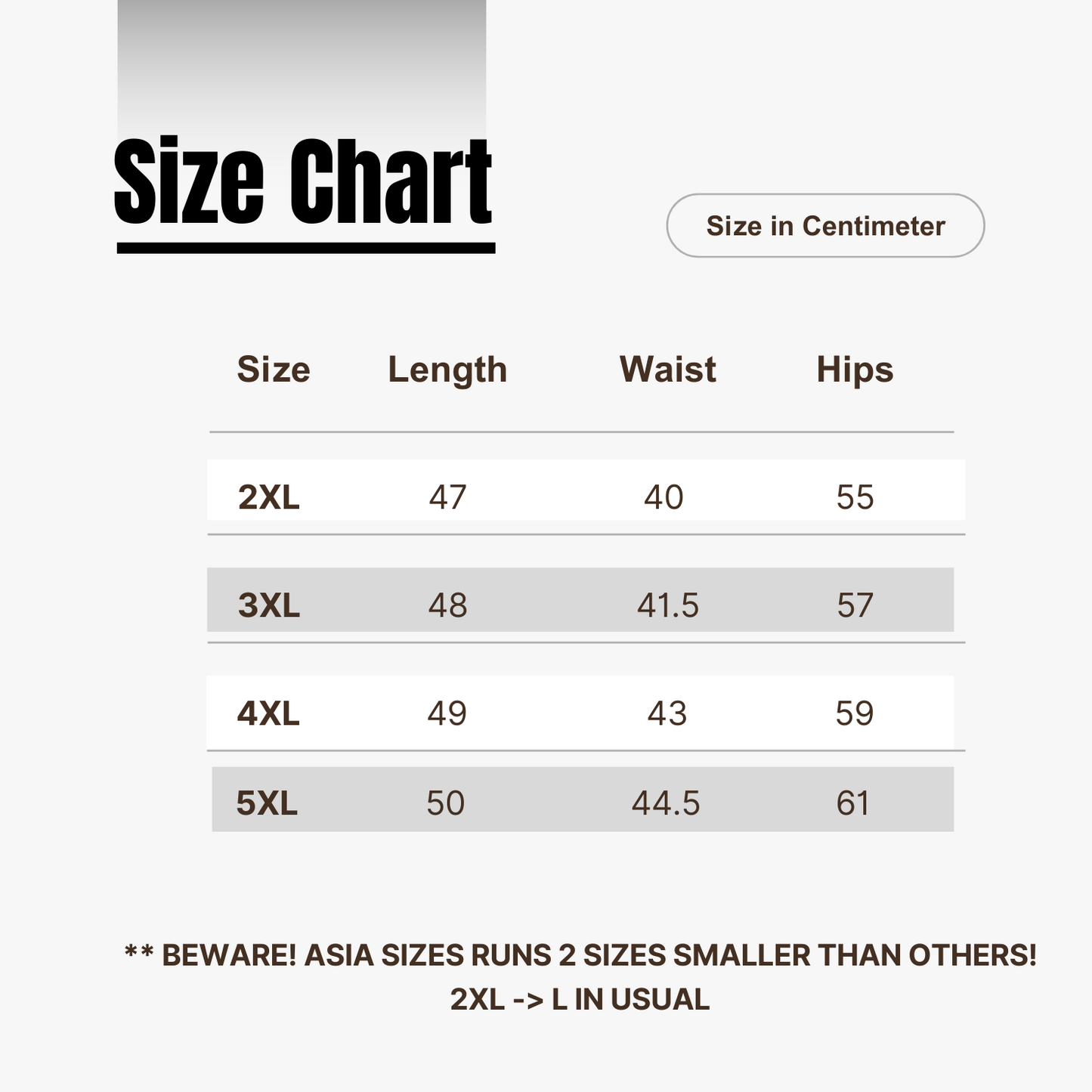Select the 5XL waist value 44.5
Screen dimensions: 1092x1092
[666, 803]
